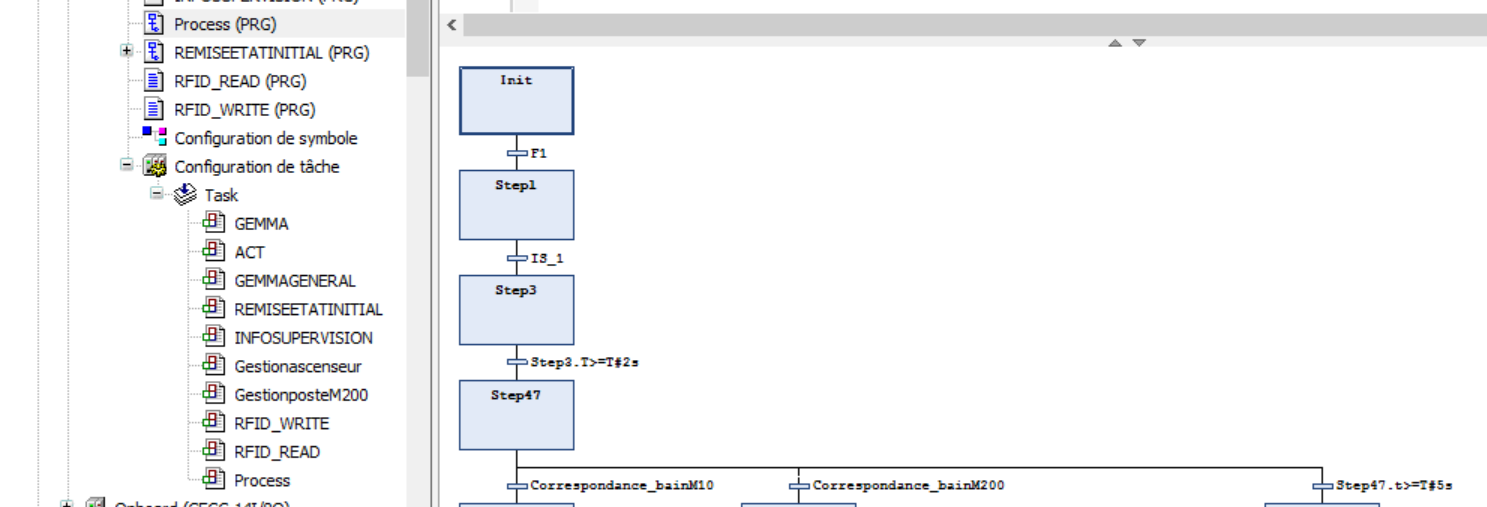
Task: Click the Configuration de tâche icon
Action: pyautogui.click(x=154, y=167)
